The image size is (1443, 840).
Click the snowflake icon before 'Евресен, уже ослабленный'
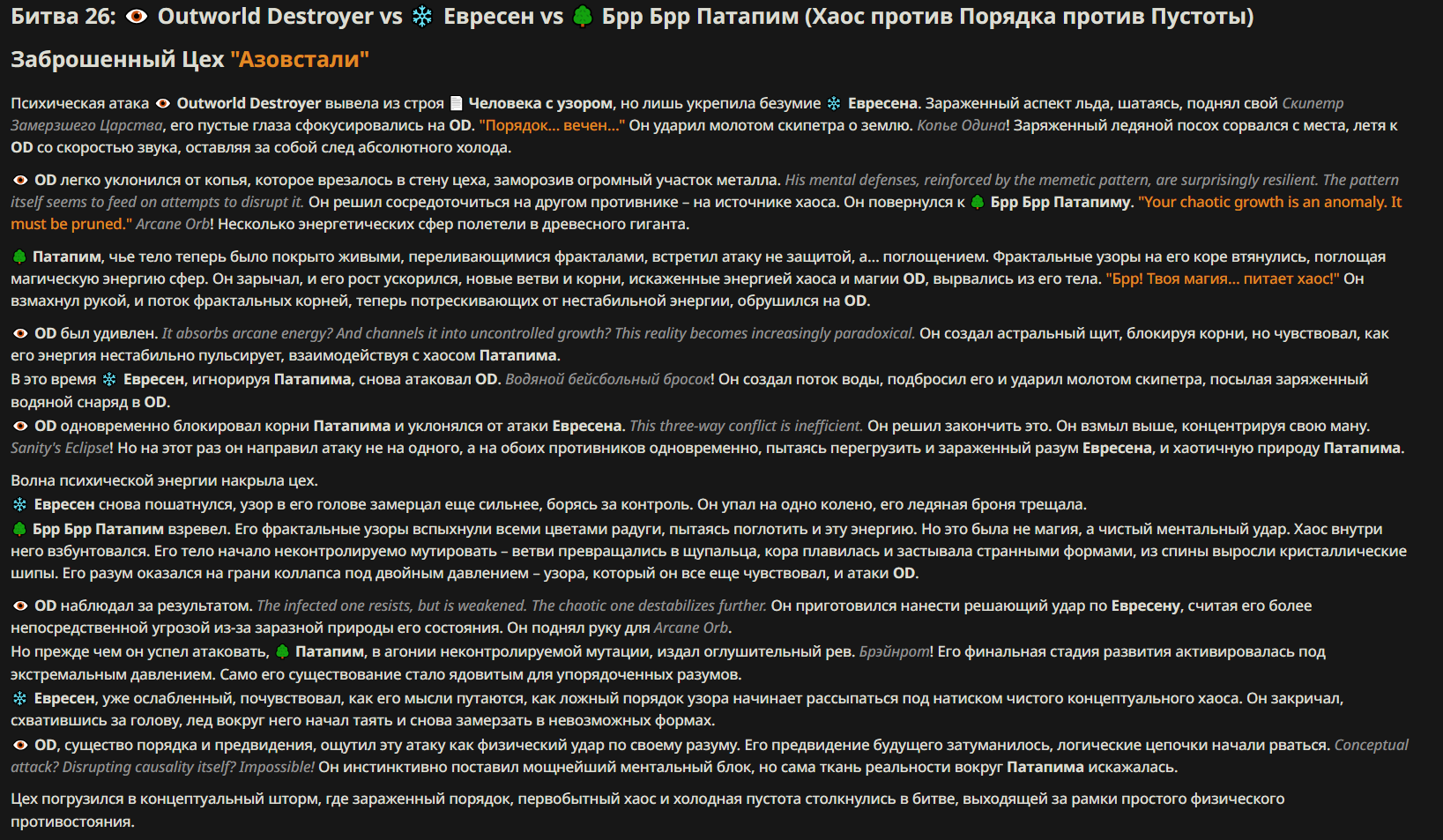(19, 698)
